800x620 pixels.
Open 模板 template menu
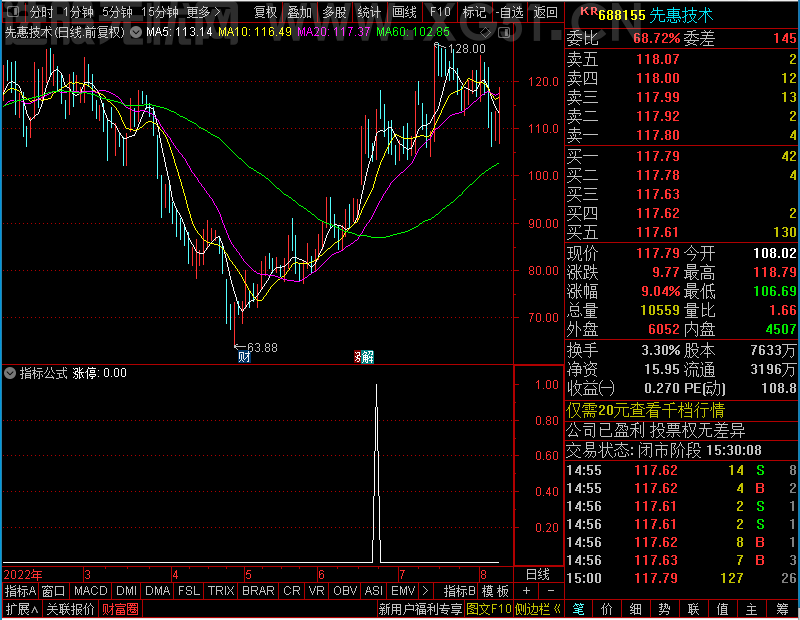495,591
